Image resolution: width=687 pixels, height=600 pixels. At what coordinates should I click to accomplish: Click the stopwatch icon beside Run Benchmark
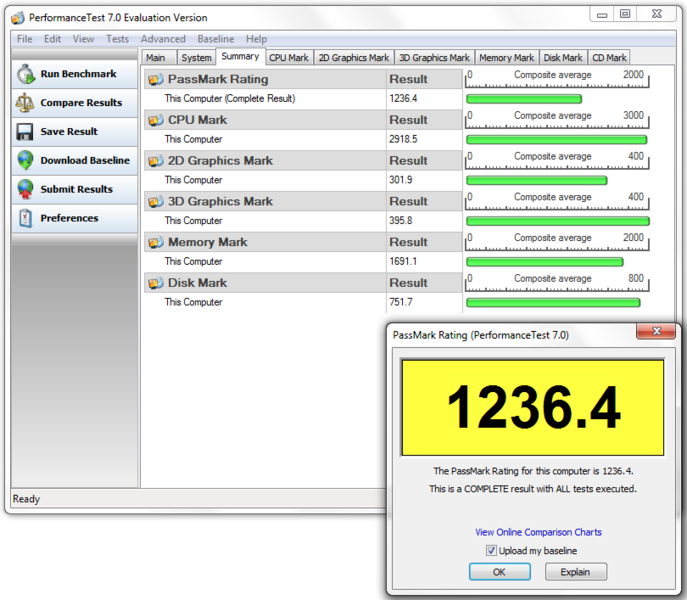[x=26, y=74]
